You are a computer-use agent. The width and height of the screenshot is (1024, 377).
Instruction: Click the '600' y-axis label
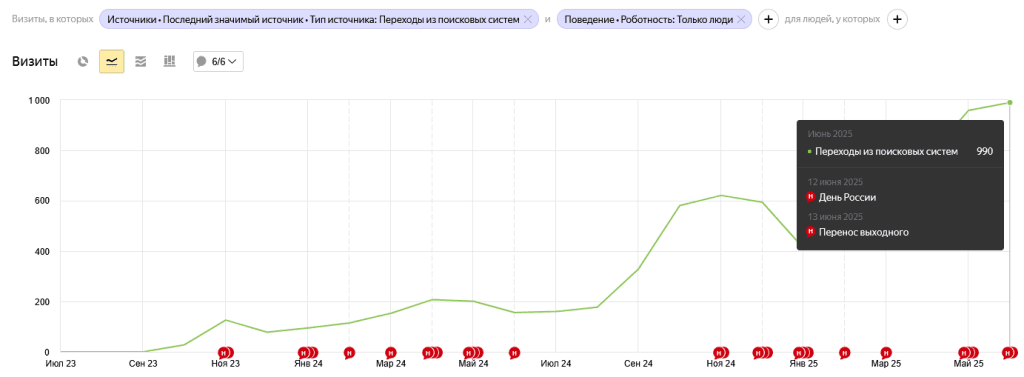pyautogui.click(x=43, y=201)
